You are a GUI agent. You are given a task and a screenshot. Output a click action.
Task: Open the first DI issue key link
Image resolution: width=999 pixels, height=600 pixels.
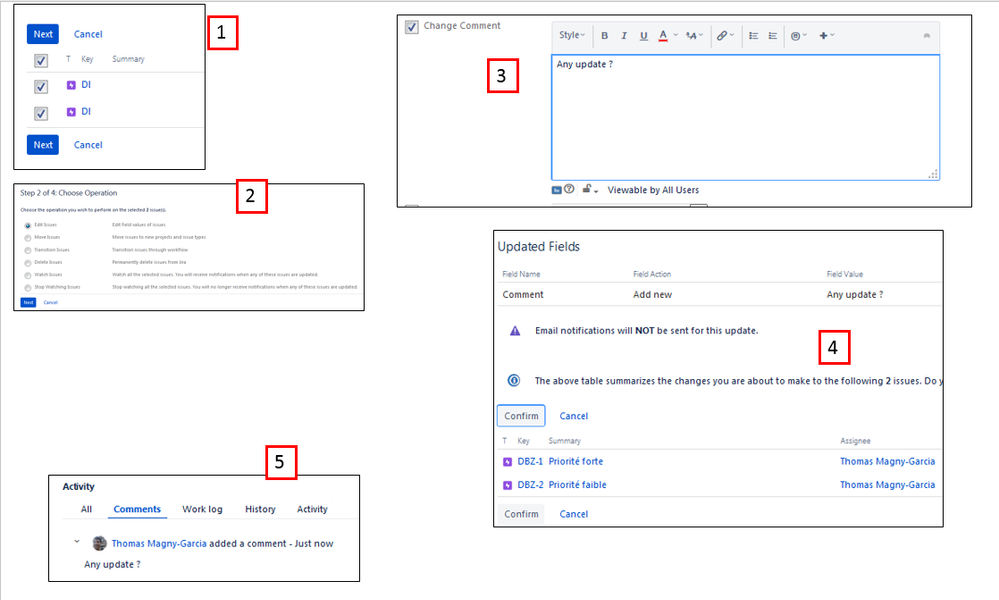pyautogui.click(x=86, y=85)
